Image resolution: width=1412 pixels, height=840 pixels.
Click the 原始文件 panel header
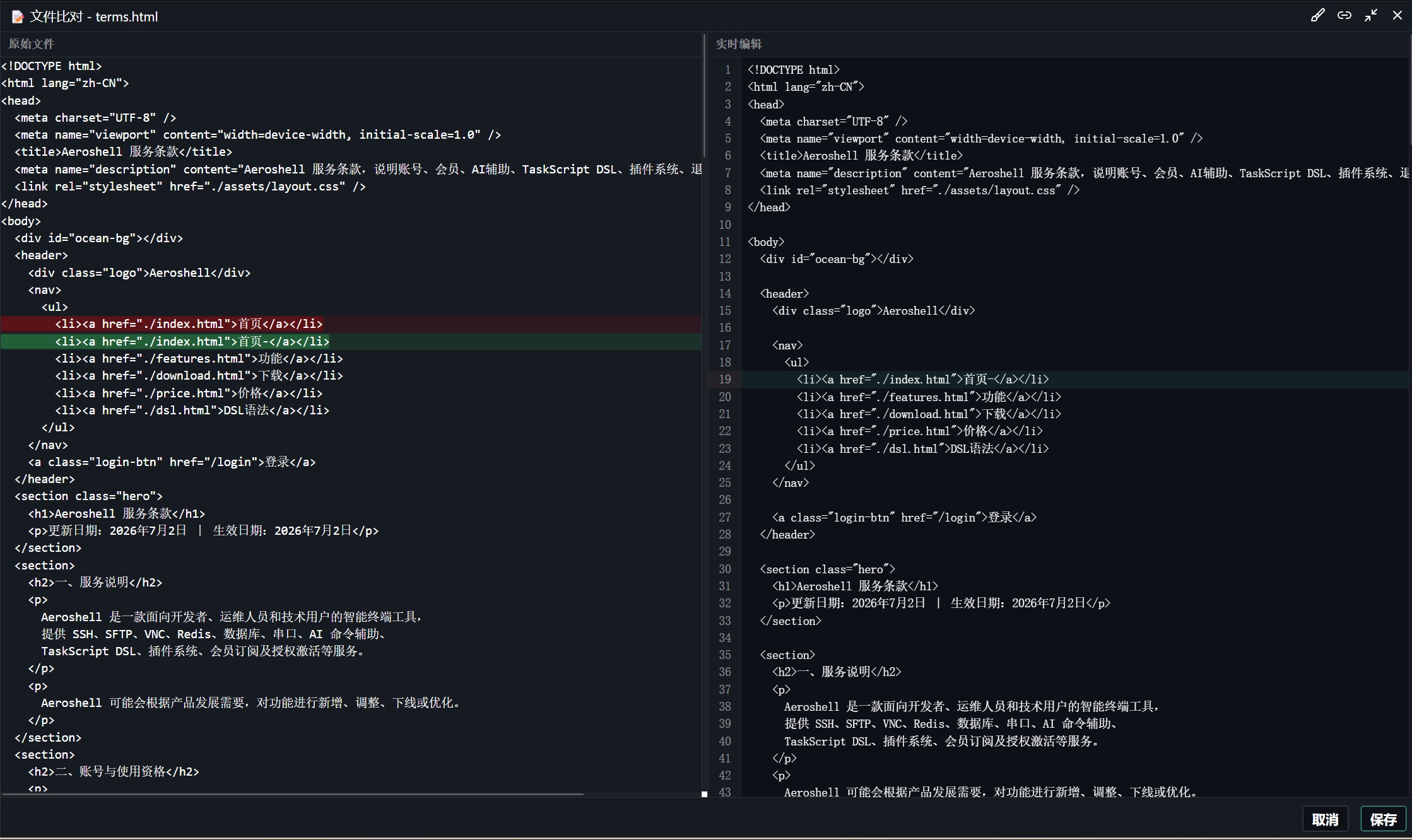point(32,44)
